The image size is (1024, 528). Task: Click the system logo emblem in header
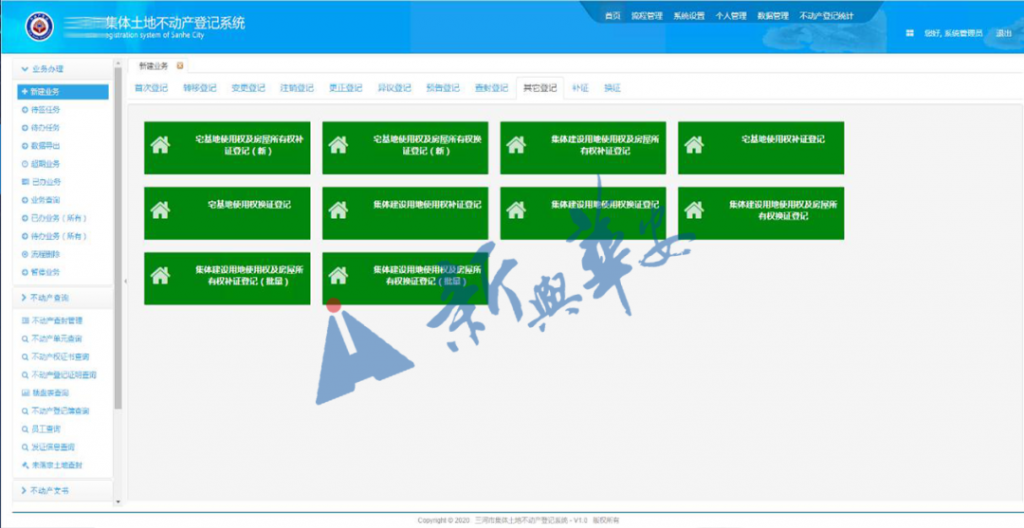[38, 27]
